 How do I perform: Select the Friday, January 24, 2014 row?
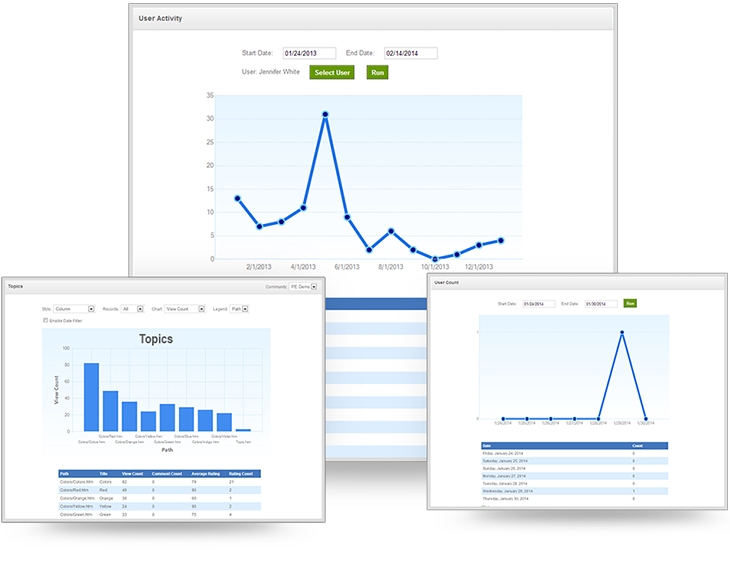pyautogui.click(x=575, y=453)
